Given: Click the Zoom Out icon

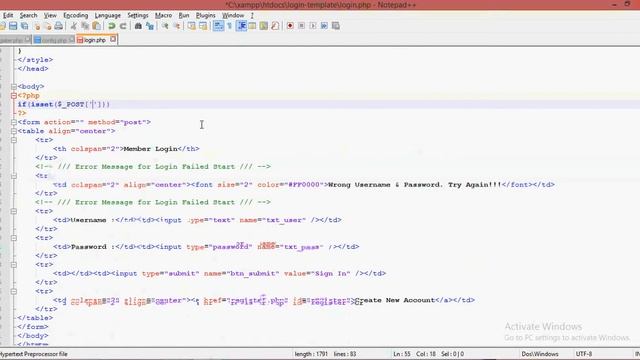Looking at the screenshot, I should [177, 26].
